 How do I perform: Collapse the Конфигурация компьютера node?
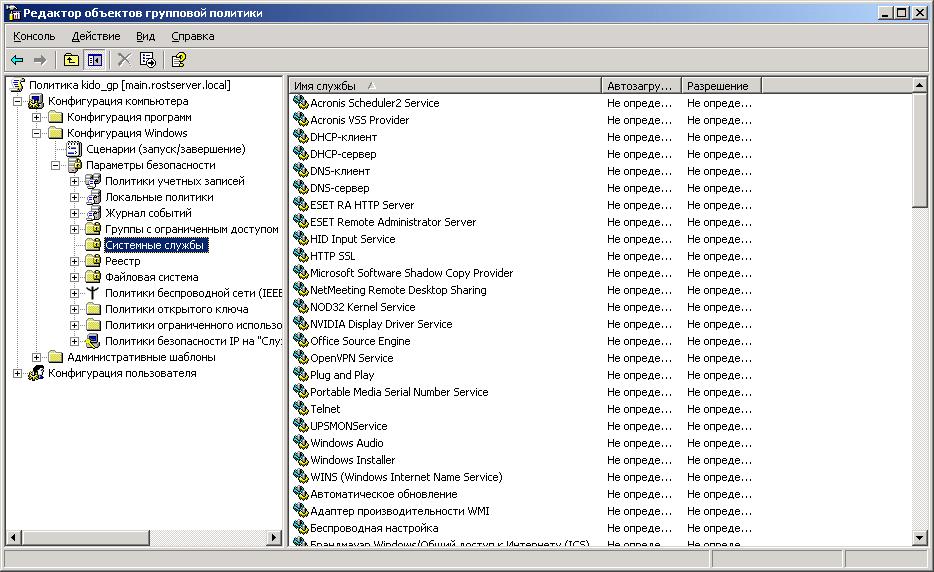(17, 101)
